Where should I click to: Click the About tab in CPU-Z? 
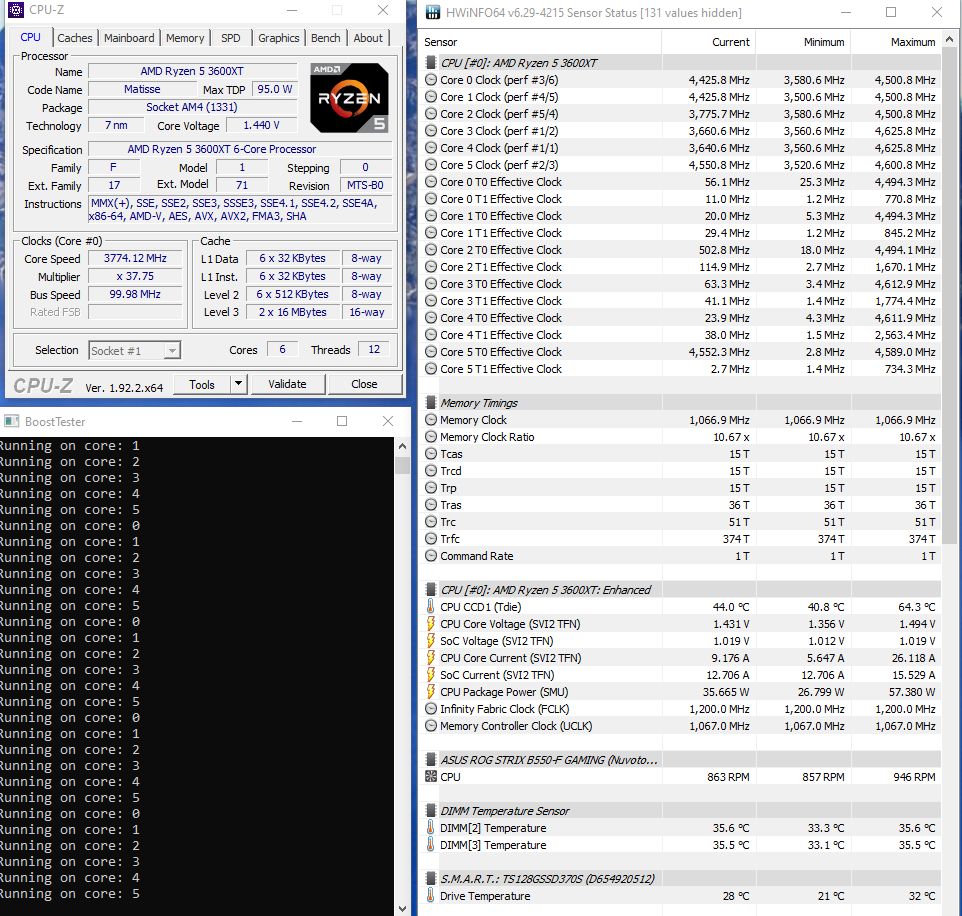tap(367, 38)
